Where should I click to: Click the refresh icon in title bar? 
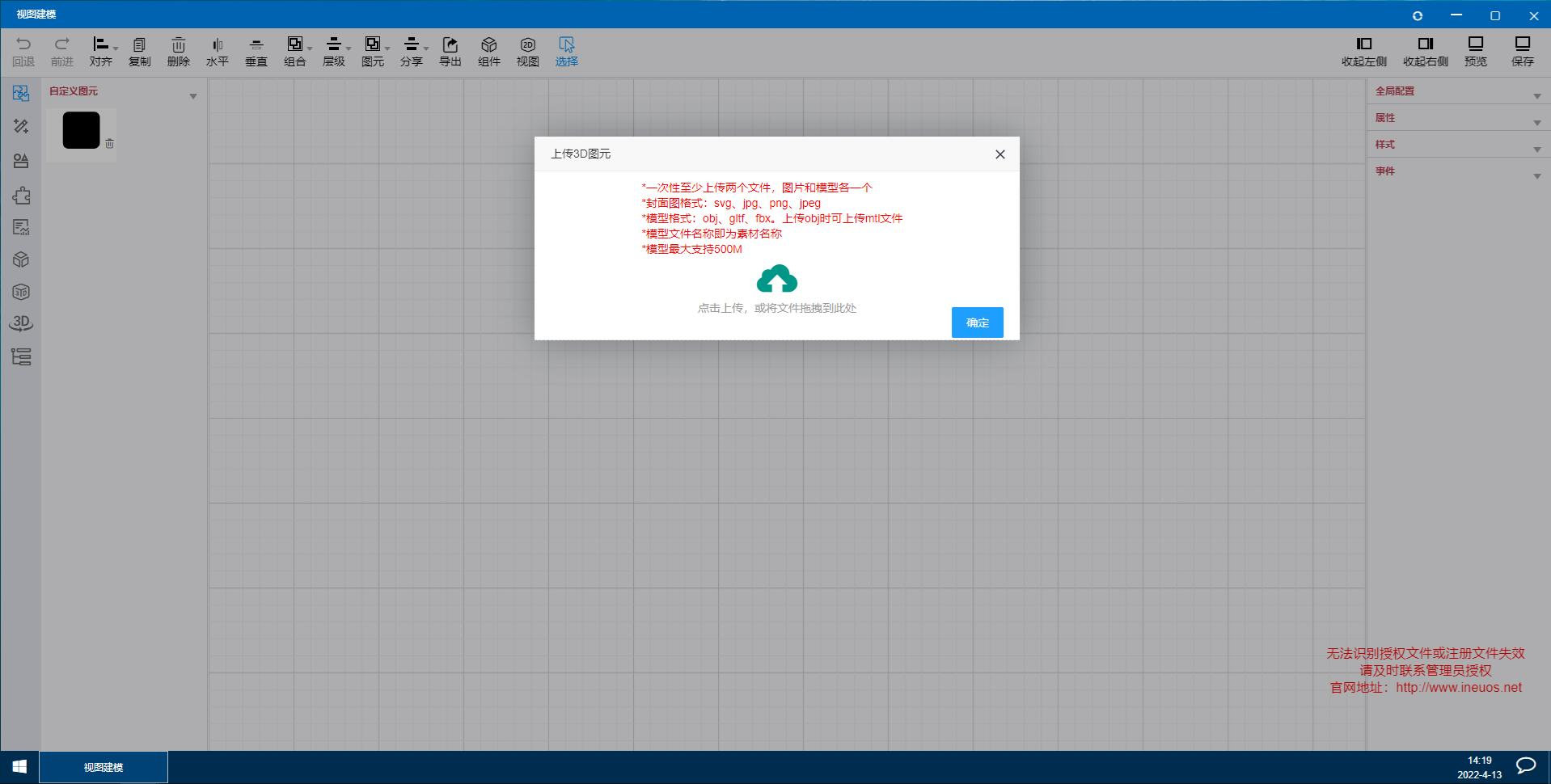click(x=1418, y=15)
